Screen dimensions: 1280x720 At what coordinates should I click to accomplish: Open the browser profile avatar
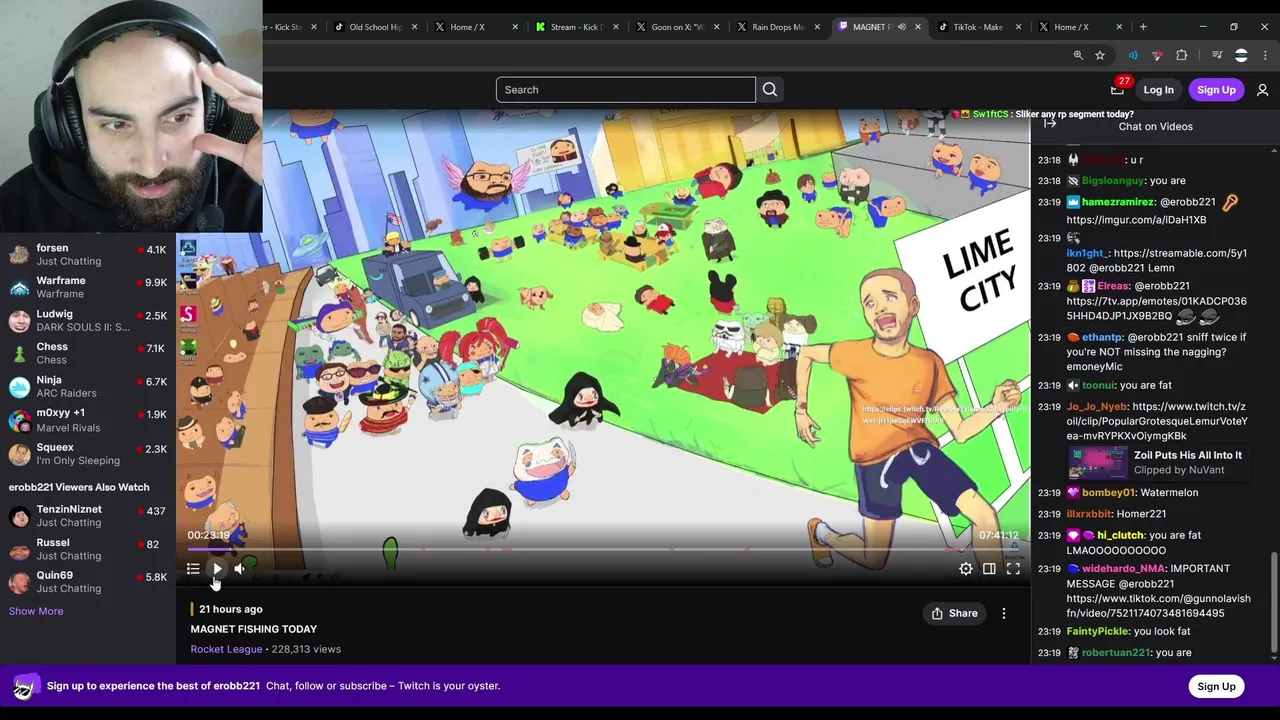click(1241, 55)
